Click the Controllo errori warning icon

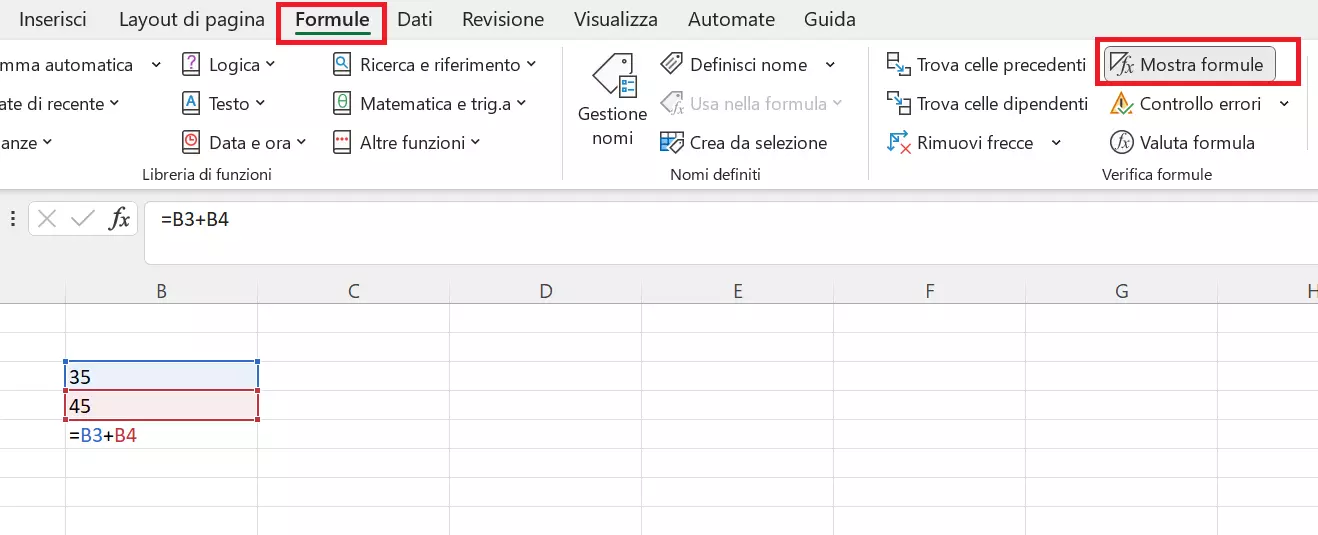(x=1122, y=104)
